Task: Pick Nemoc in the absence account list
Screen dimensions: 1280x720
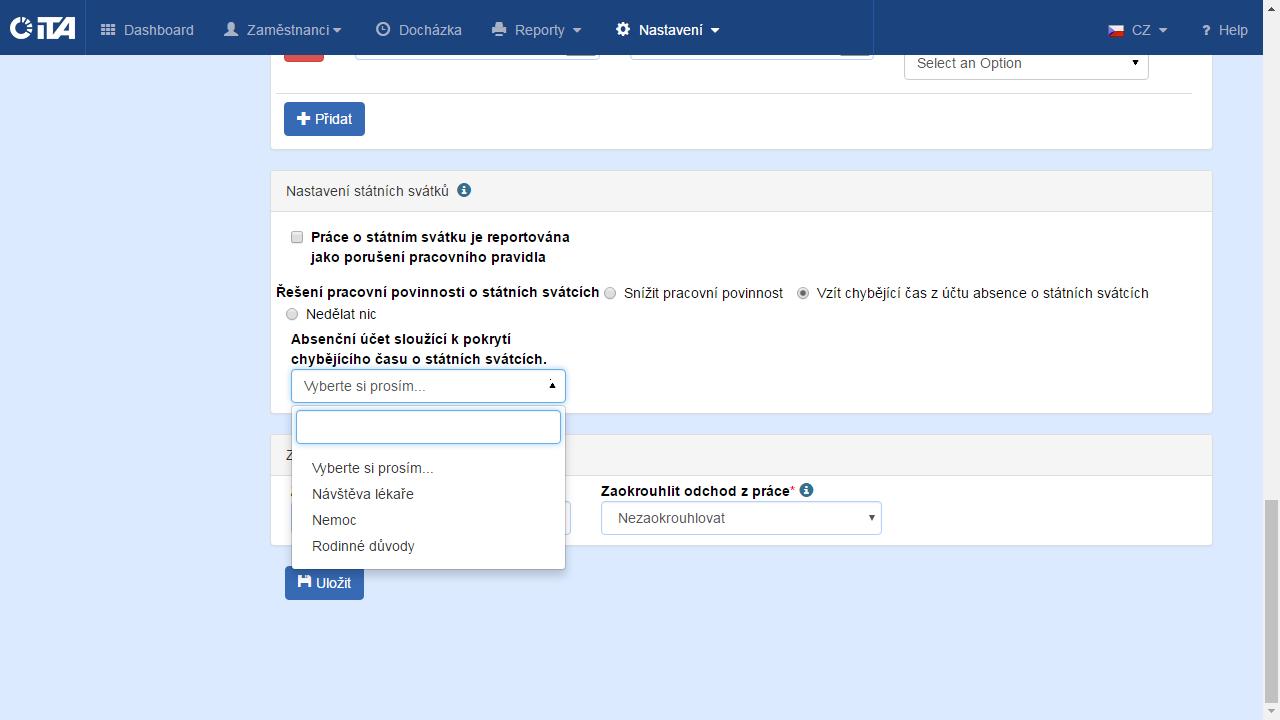Action: click(334, 520)
